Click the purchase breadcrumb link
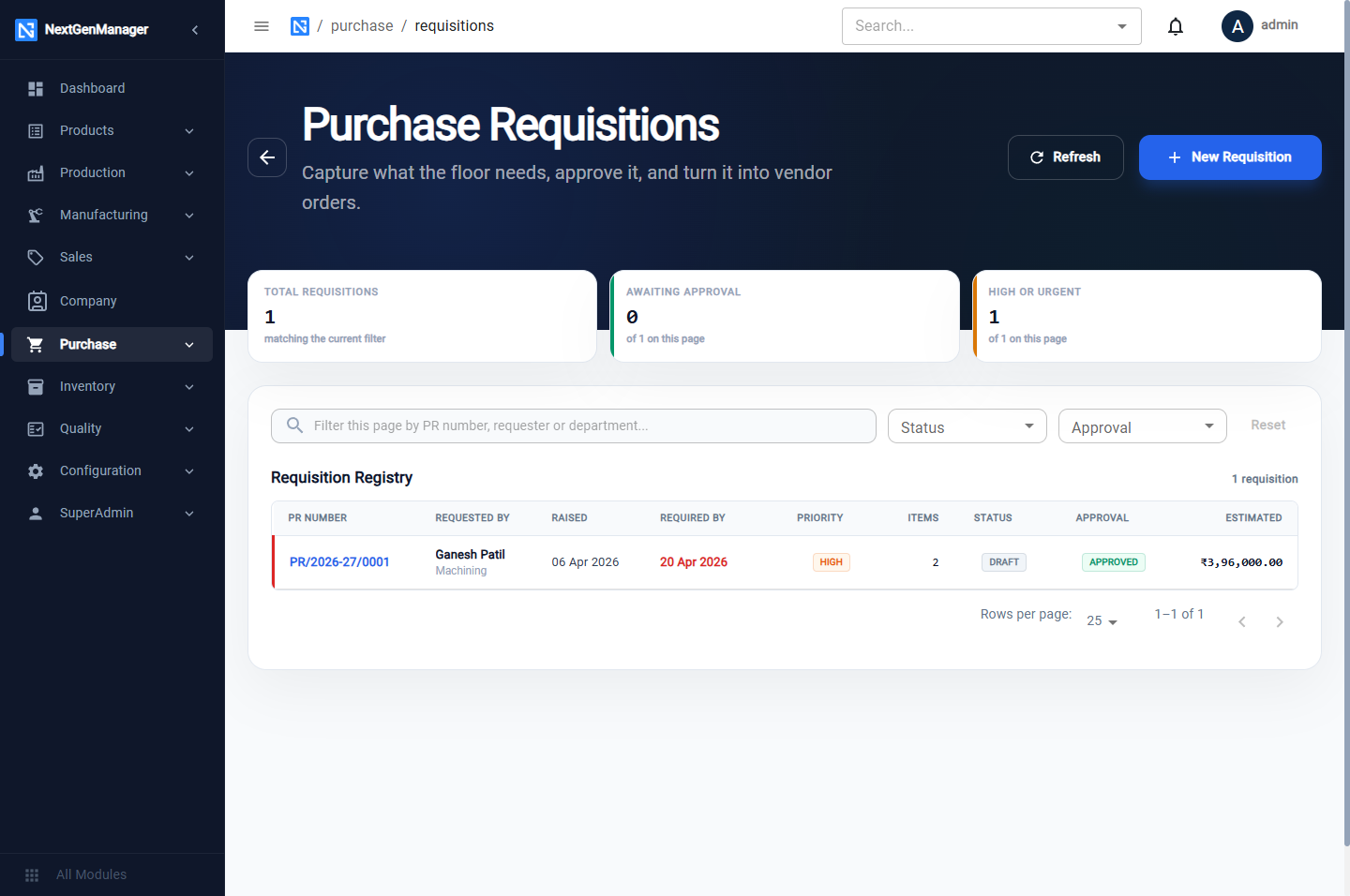 (x=362, y=26)
